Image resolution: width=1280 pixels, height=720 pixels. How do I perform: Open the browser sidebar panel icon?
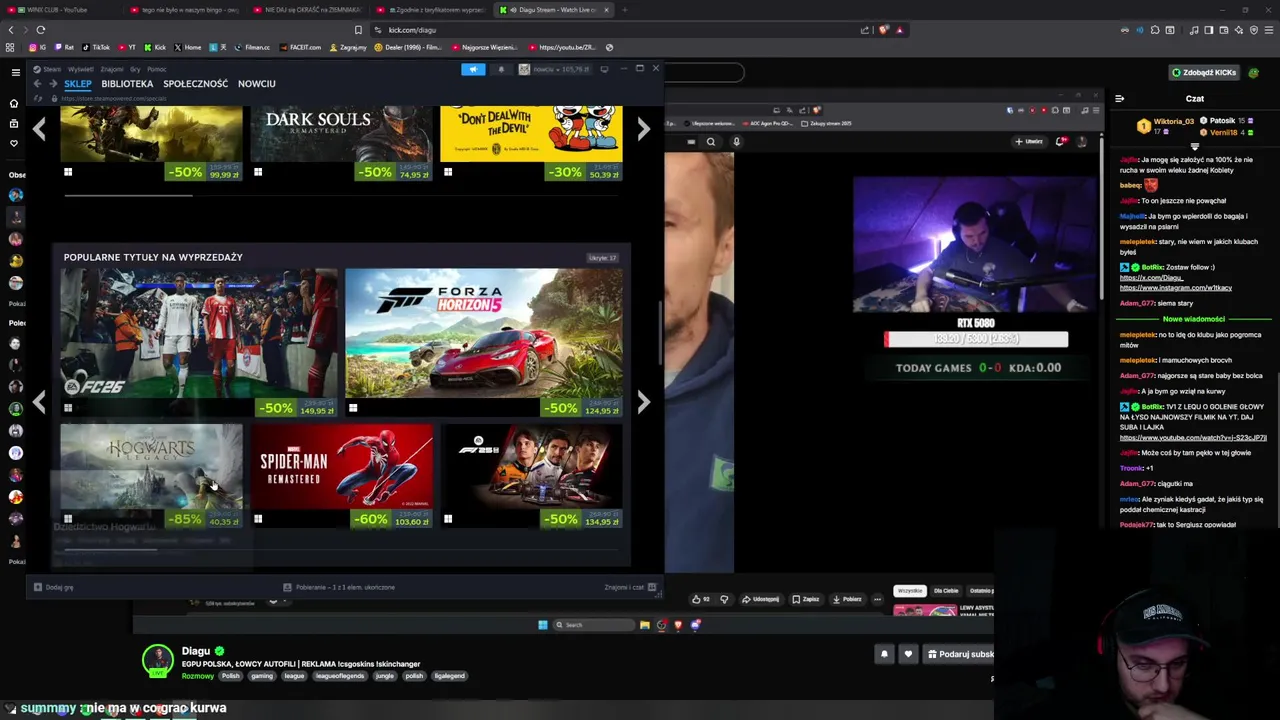[x=1208, y=30]
